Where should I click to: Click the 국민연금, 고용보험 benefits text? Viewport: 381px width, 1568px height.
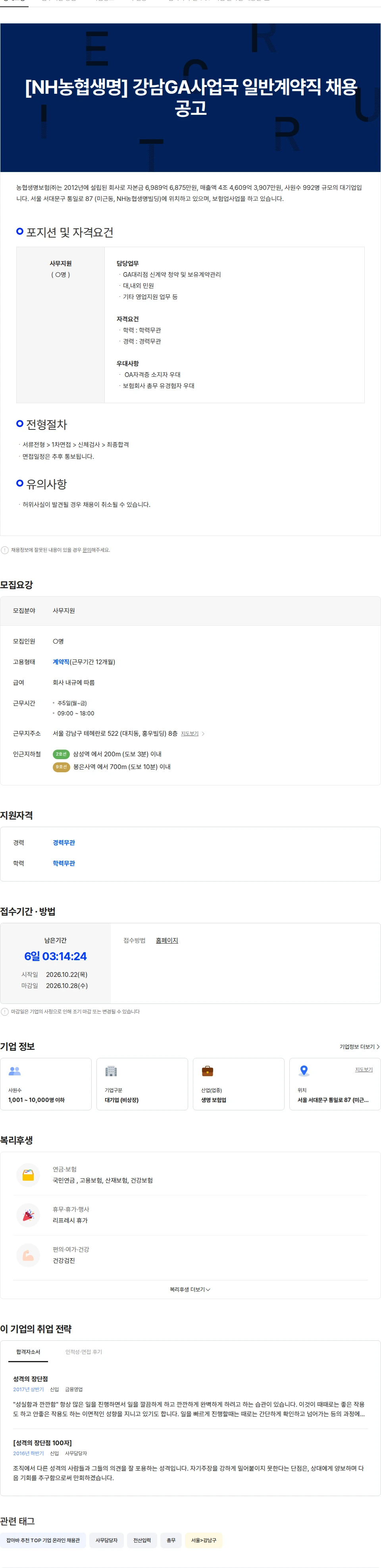point(103,1179)
